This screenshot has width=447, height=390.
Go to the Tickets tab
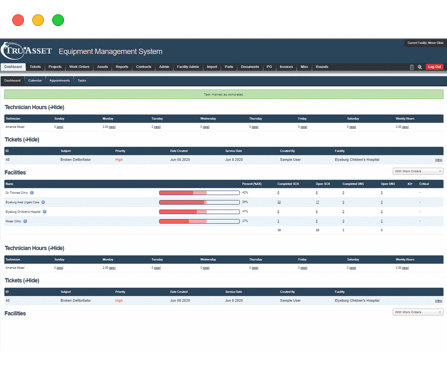tap(35, 67)
